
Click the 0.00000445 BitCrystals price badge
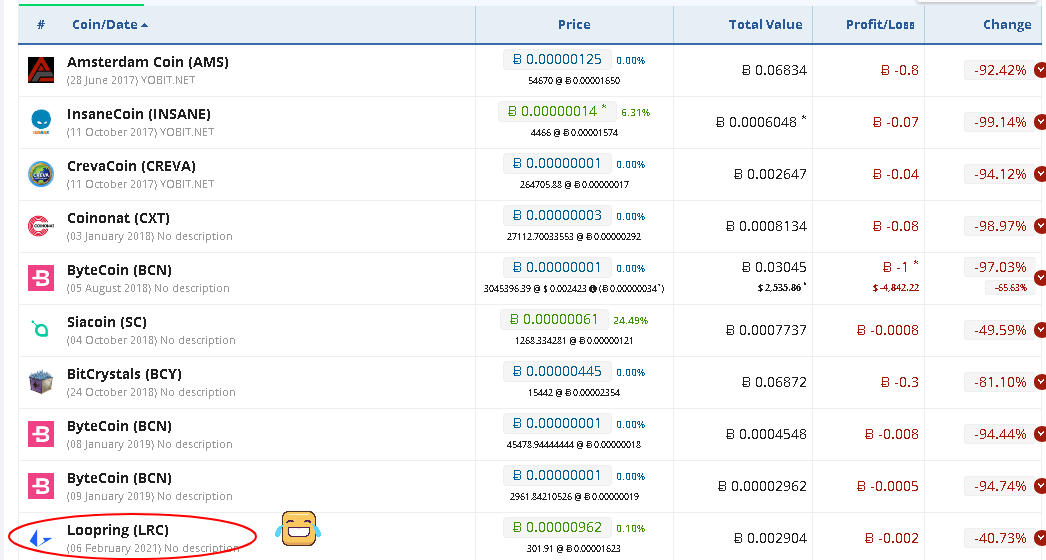click(556, 372)
